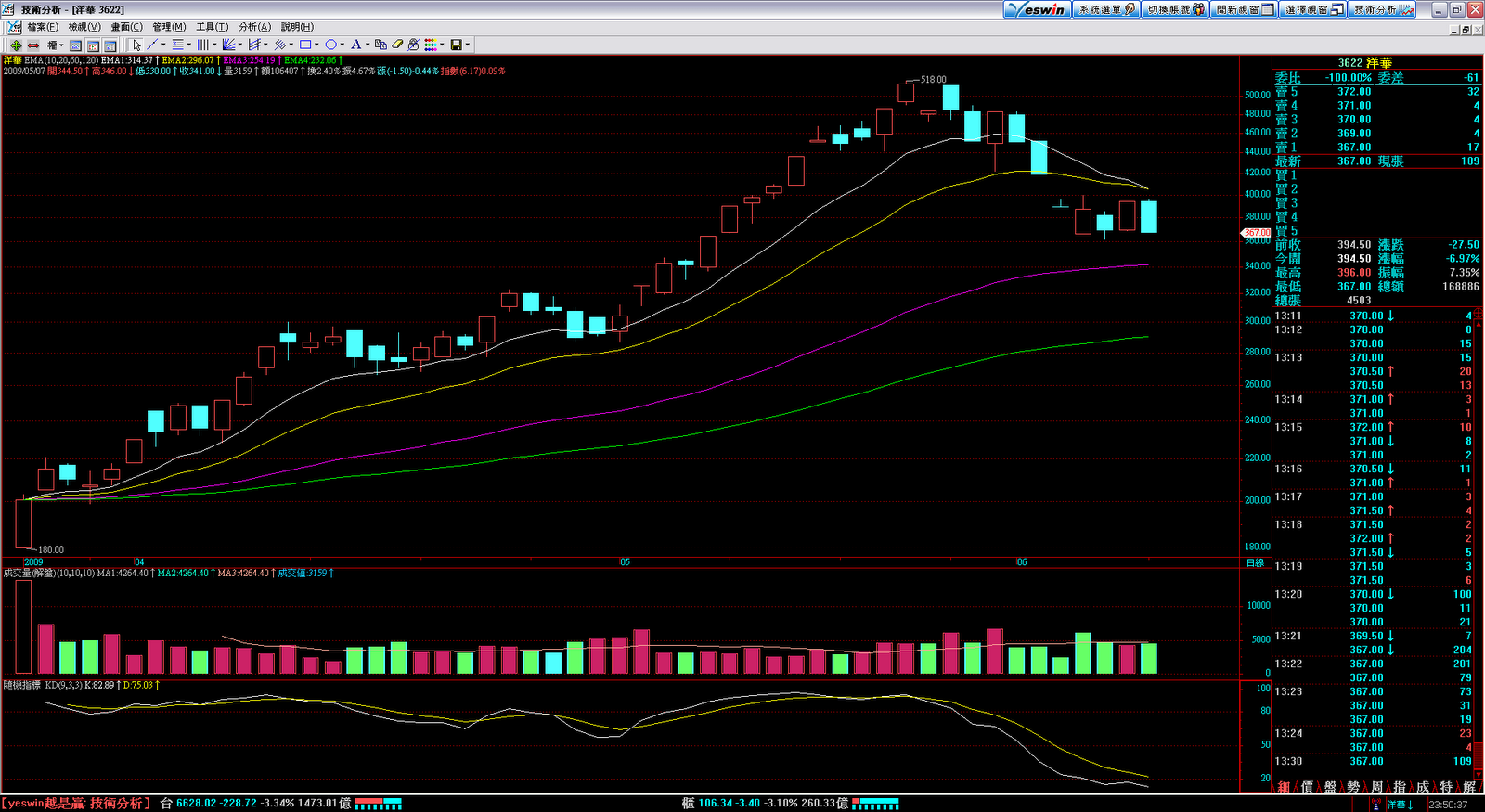Click the save floppy disk icon
Screen dimensions: 1485x812
[456, 45]
